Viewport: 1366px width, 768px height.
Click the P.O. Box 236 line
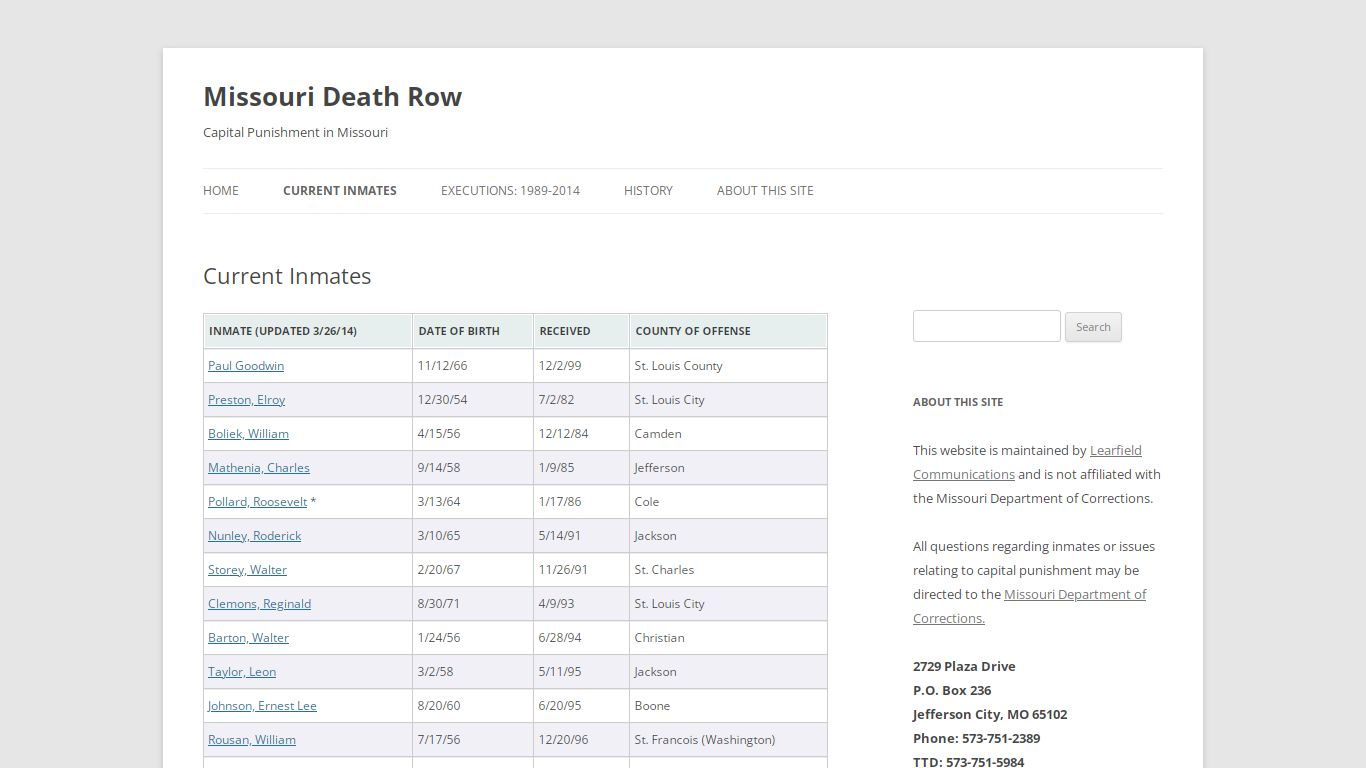click(x=952, y=691)
